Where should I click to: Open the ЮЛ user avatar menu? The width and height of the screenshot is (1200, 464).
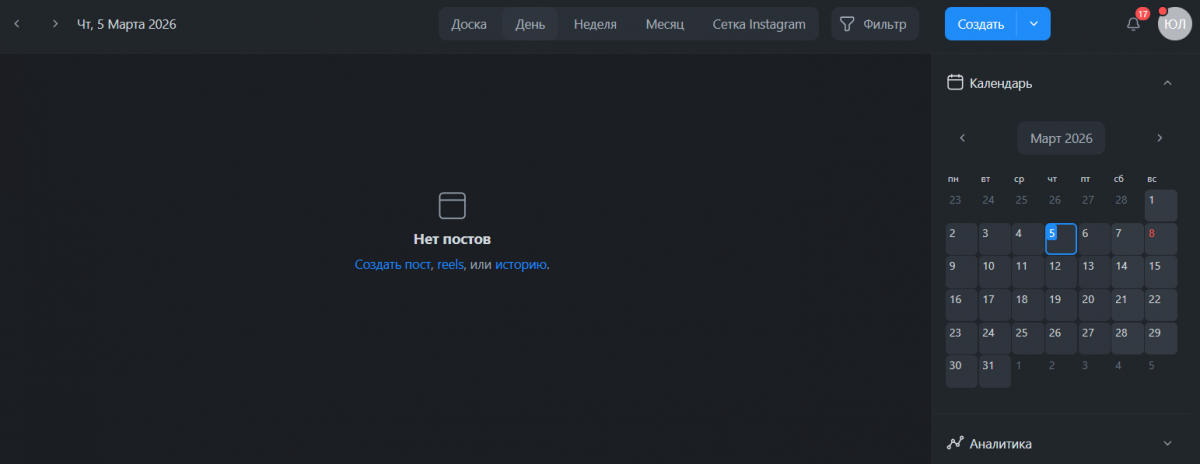1174,24
